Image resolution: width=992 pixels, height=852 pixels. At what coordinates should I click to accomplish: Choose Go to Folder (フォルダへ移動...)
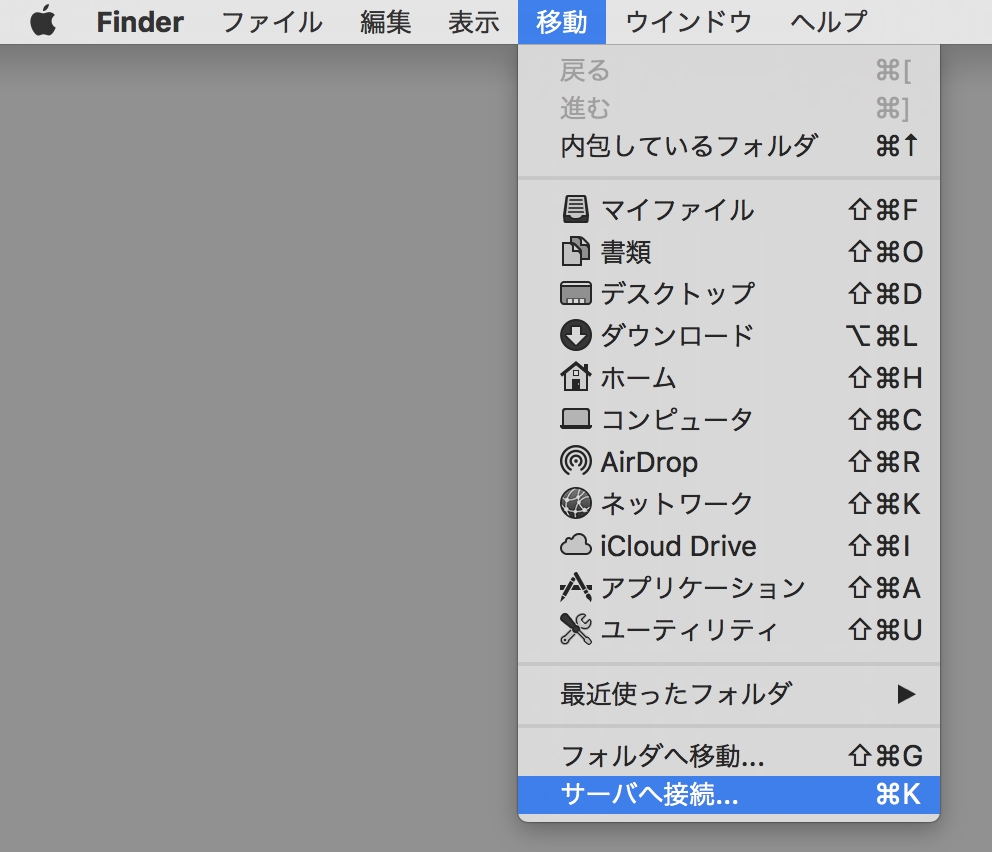tap(663, 755)
